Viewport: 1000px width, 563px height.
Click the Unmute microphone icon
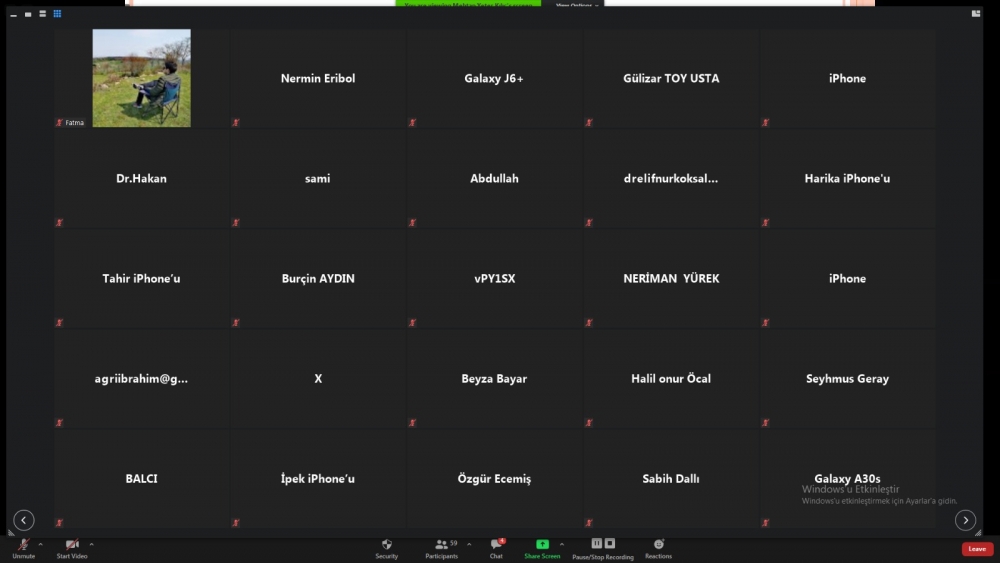[23, 545]
